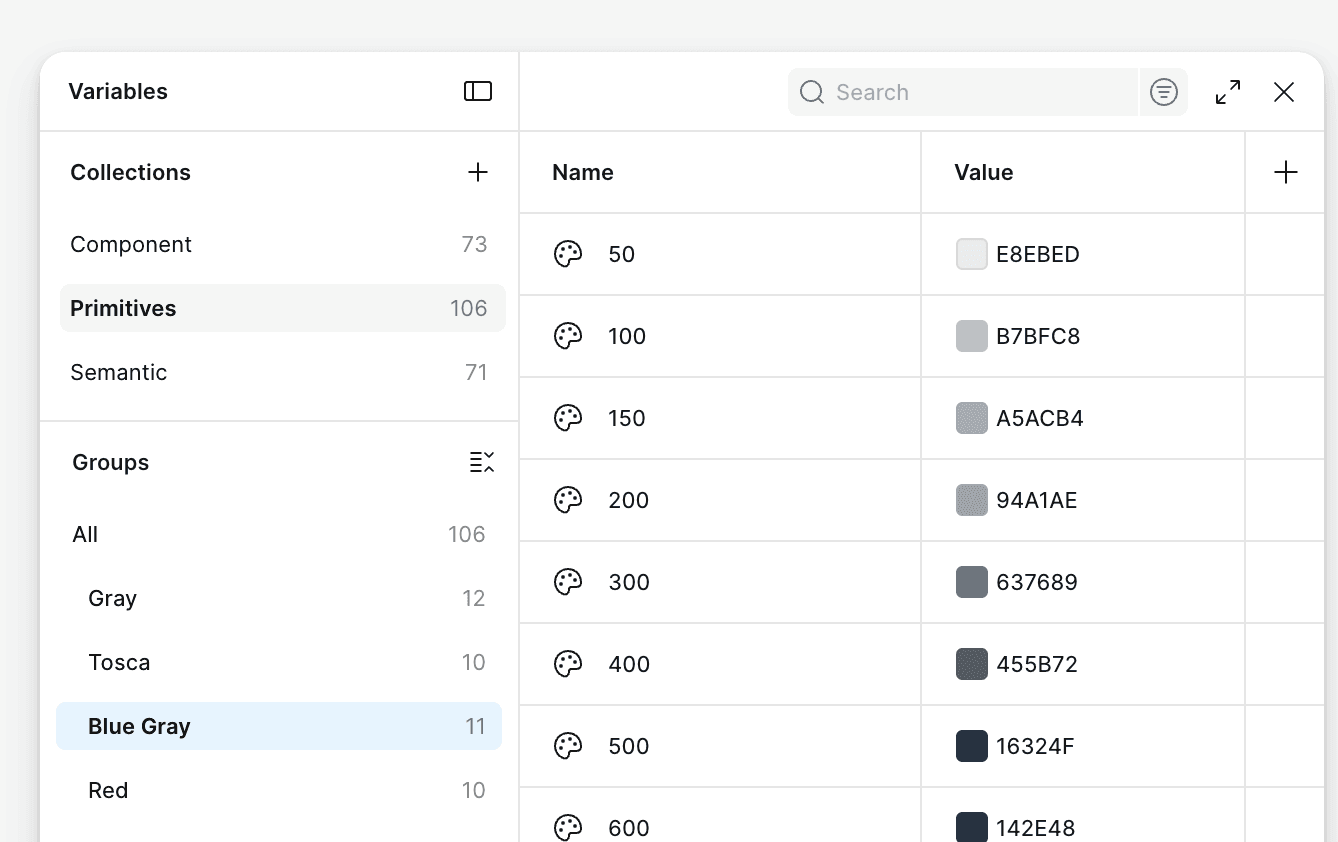The image size is (1338, 842).
Task: Click the palette icon for variable 400
Action: (568, 664)
